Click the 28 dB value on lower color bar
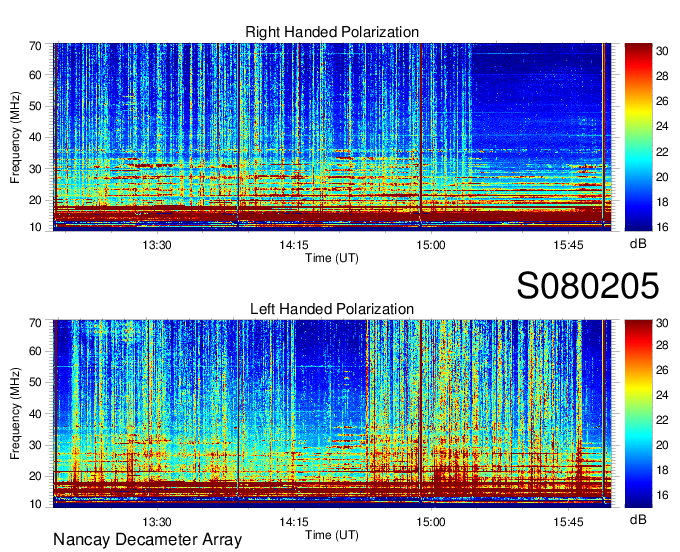The width and height of the screenshot is (680, 552). 662,345
